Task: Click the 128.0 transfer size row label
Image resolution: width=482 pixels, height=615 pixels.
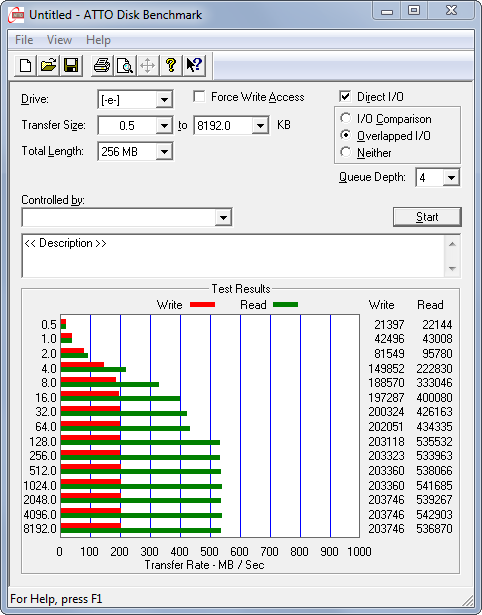Action: 43,442
